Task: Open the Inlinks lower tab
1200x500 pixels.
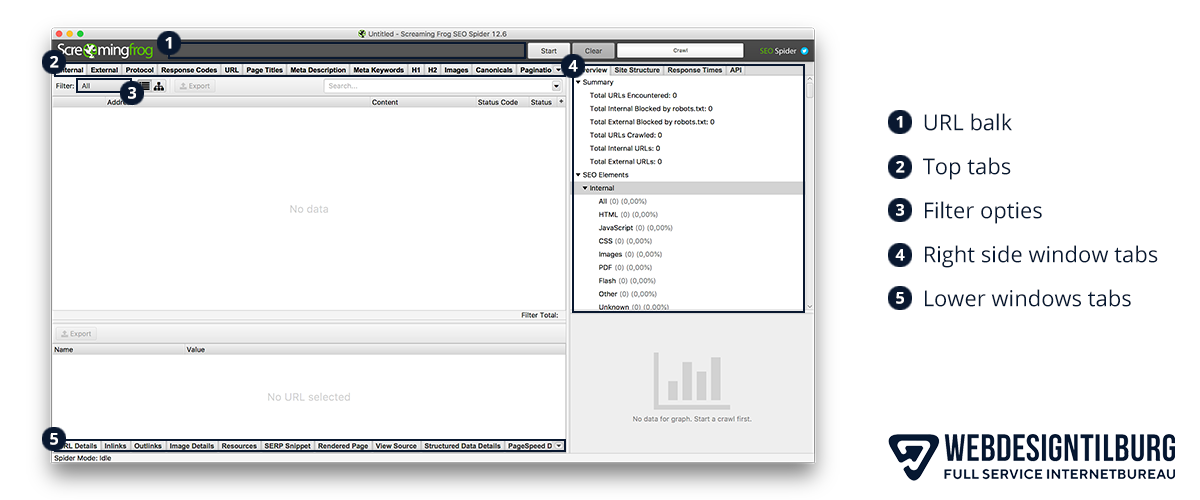Action: click(x=115, y=446)
